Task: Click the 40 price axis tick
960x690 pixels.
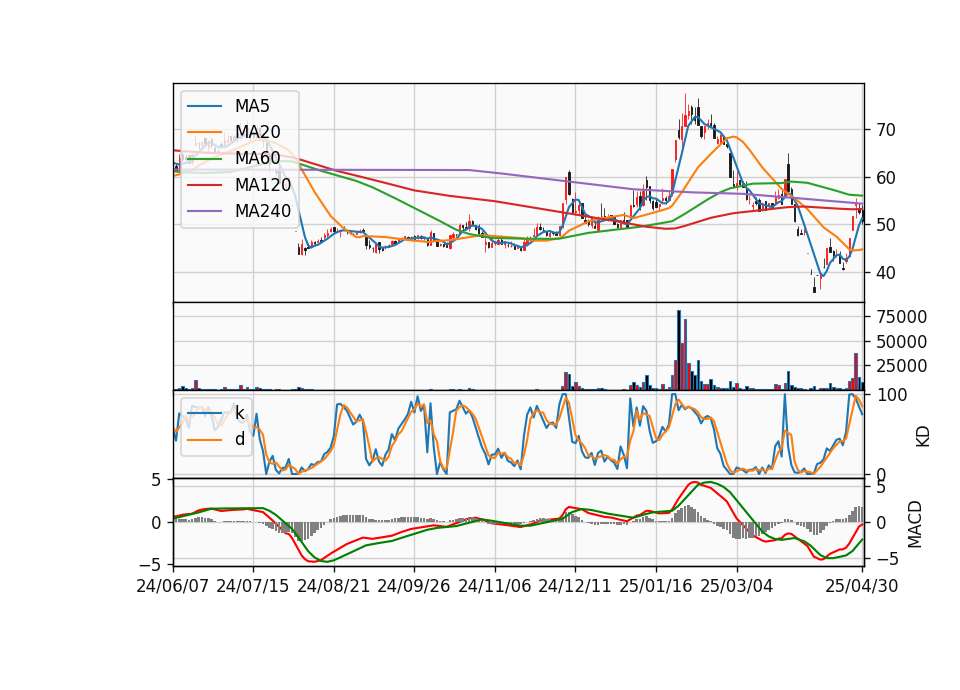Action: pyautogui.click(x=886, y=272)
